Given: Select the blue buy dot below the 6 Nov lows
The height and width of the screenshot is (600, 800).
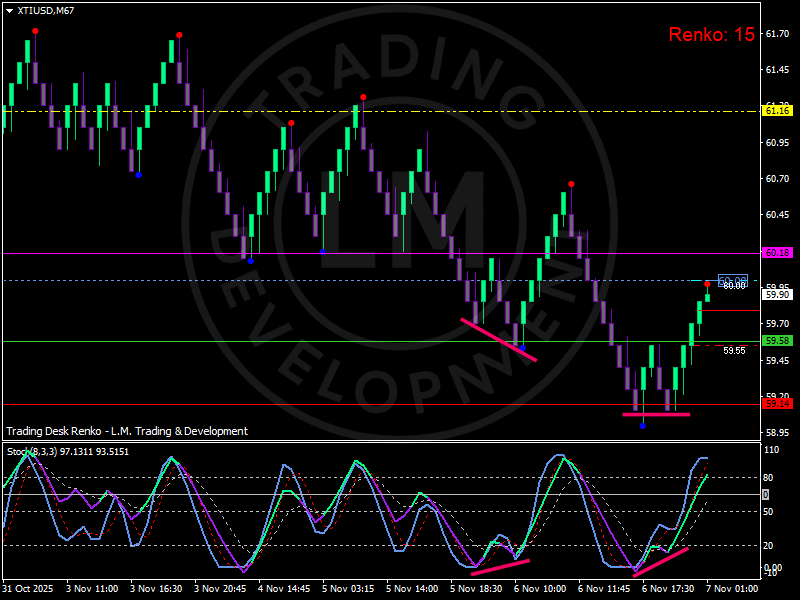Looking at the screenshot, I should click(x=643, y=426).
